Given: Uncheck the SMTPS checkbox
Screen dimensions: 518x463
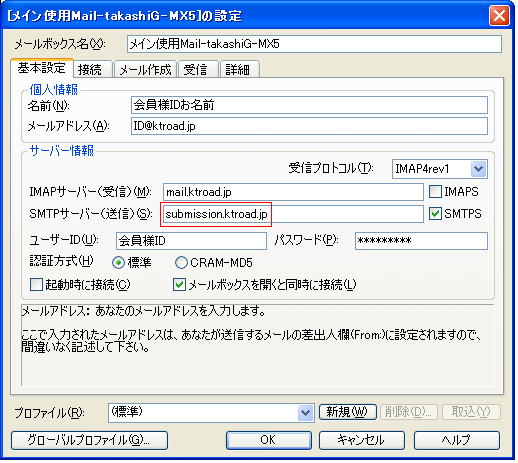Looking at the screenshot, I should point(435,214).
